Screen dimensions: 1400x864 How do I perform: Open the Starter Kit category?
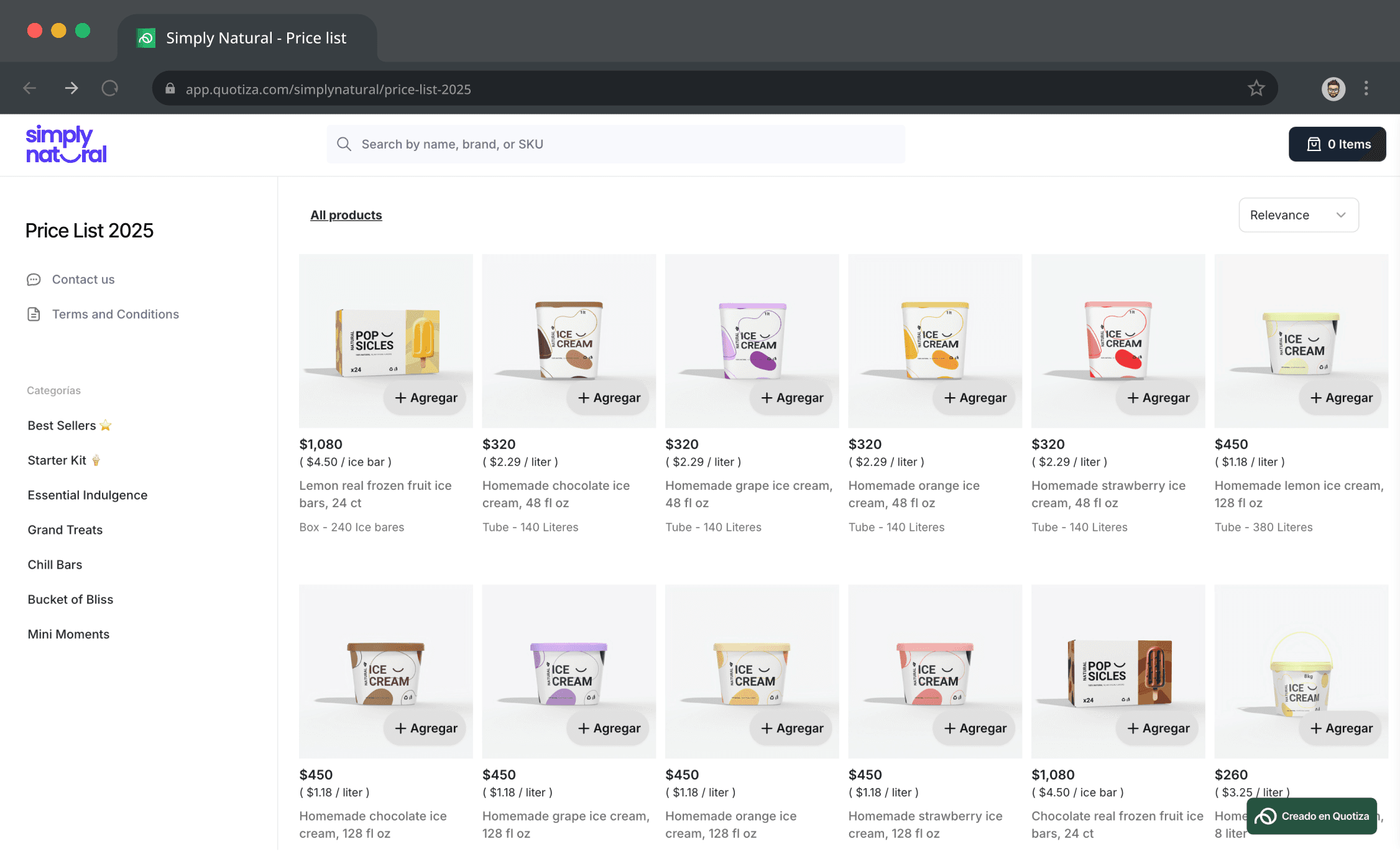coord(64,461)
